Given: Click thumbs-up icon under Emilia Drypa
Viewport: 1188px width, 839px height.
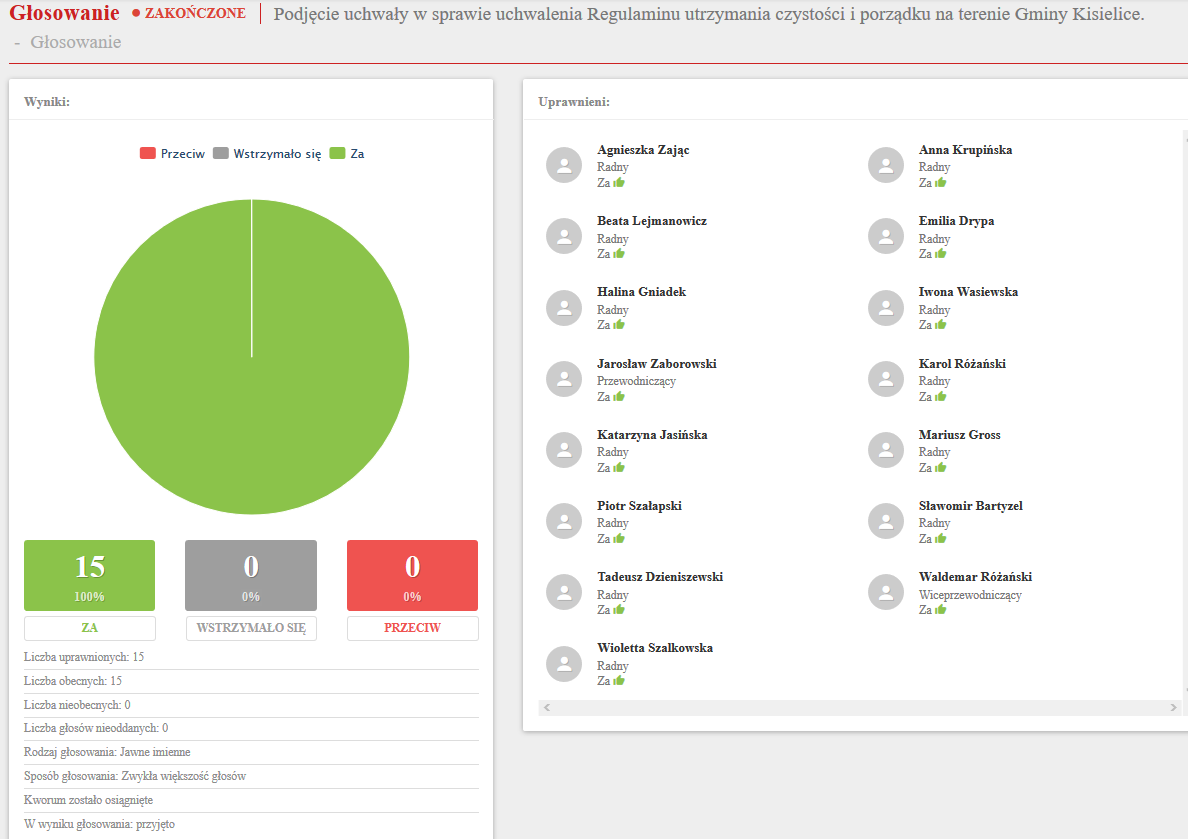Looking at the screenshot, I should (941, 254).
